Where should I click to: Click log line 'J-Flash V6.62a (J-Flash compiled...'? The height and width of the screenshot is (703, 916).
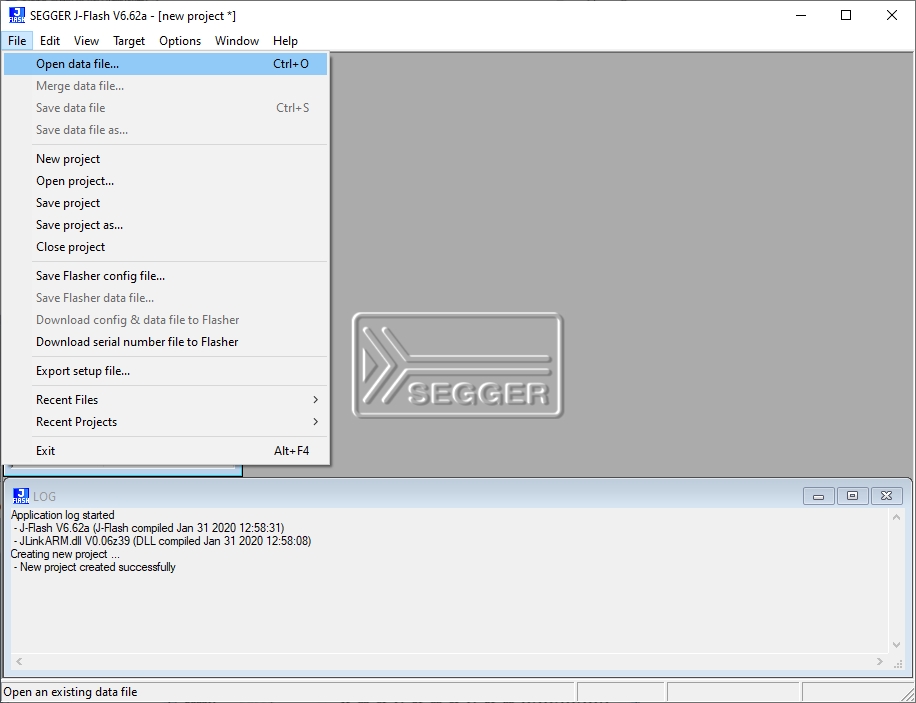tap(149, 528)
